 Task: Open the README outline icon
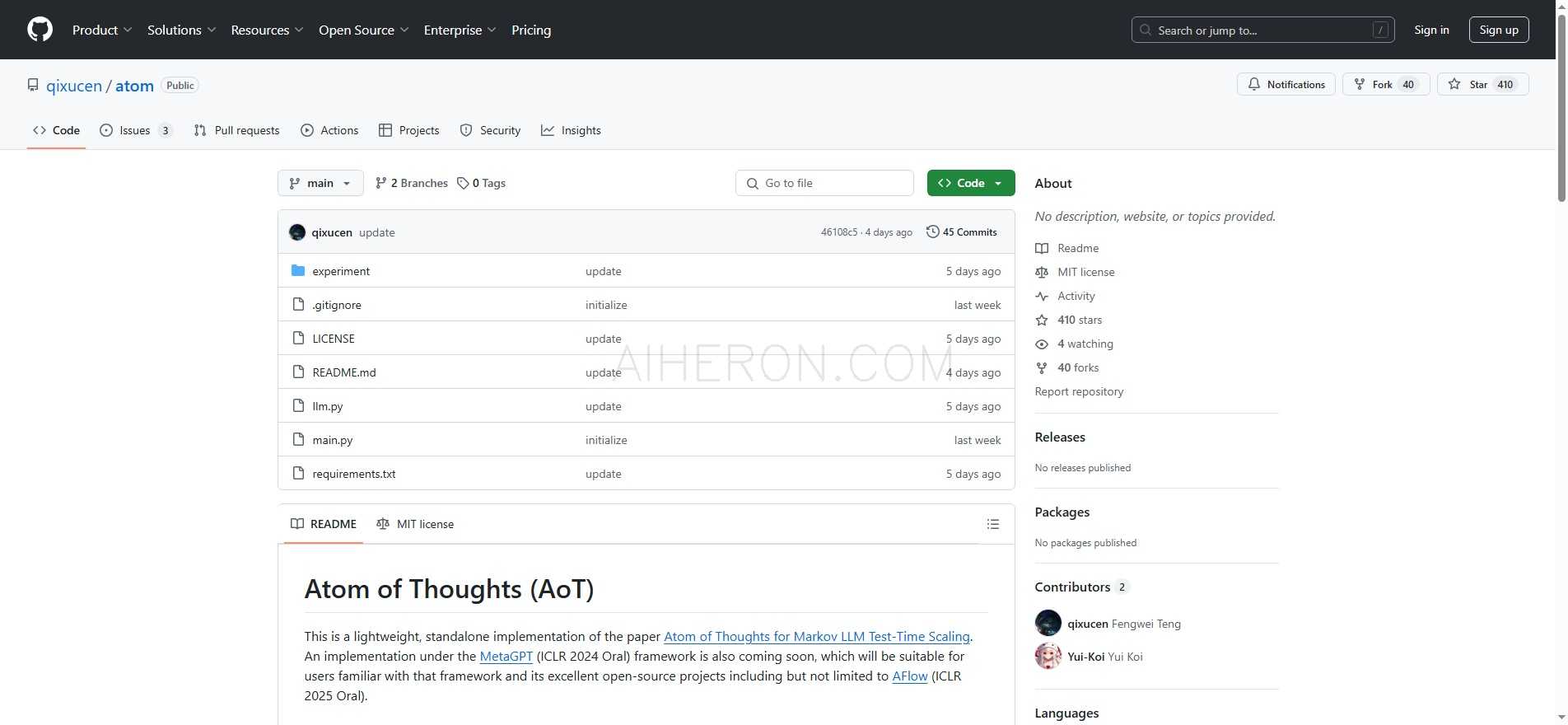(x=993, y=524)
